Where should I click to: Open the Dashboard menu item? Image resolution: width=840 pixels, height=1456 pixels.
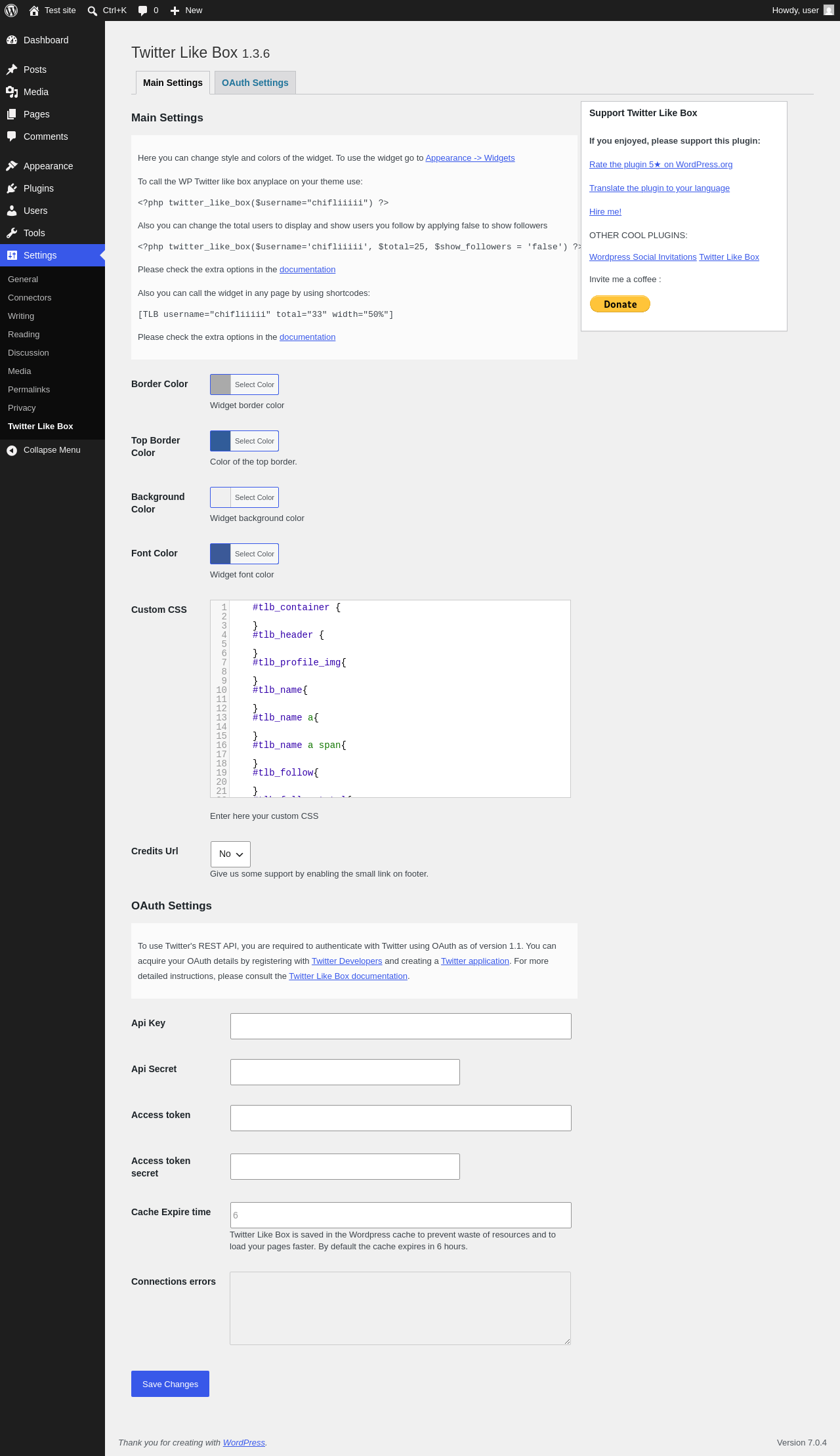(52, 40)
